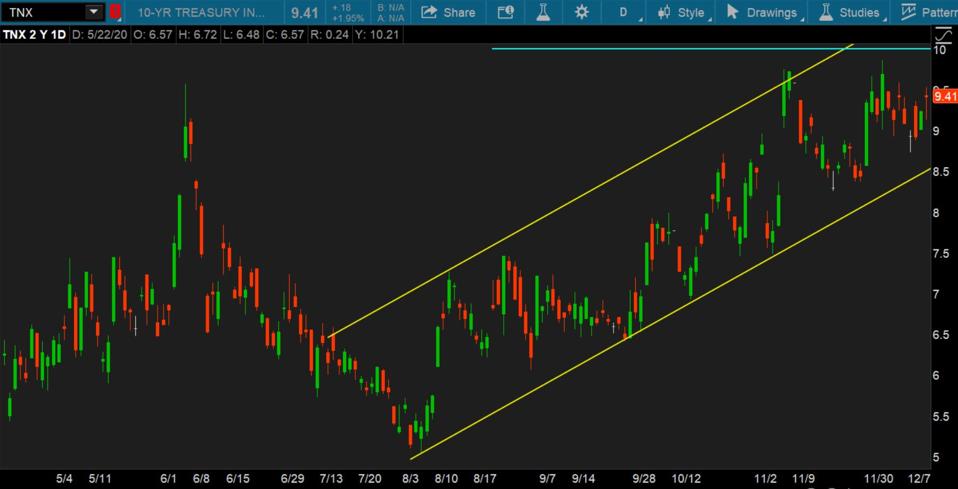958x489 pixels.
Task: Click the H: 6.72 high value
Action: tap(197, 35)
